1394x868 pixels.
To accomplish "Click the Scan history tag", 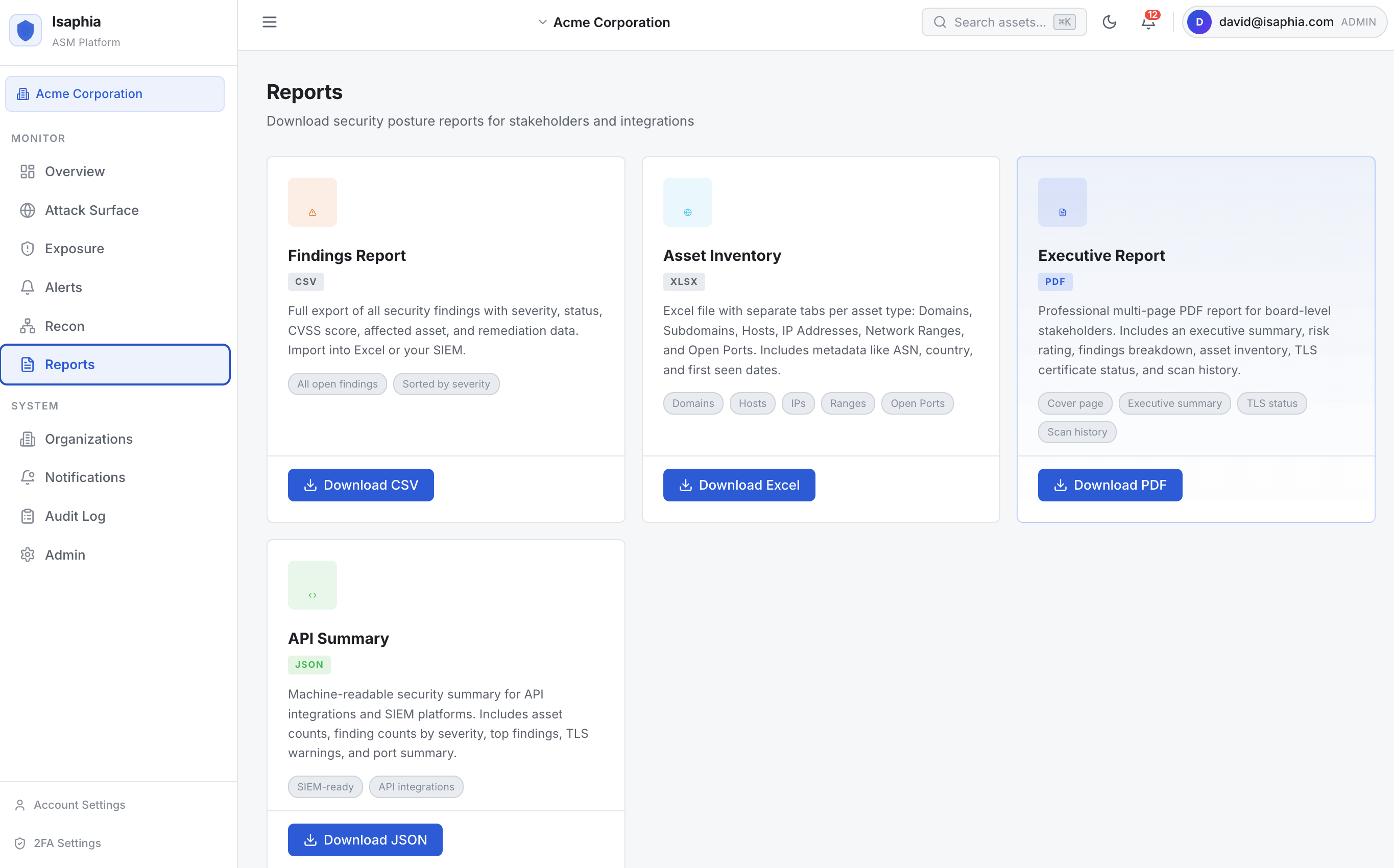I will pyautogui.click(x=1077, y=432).
